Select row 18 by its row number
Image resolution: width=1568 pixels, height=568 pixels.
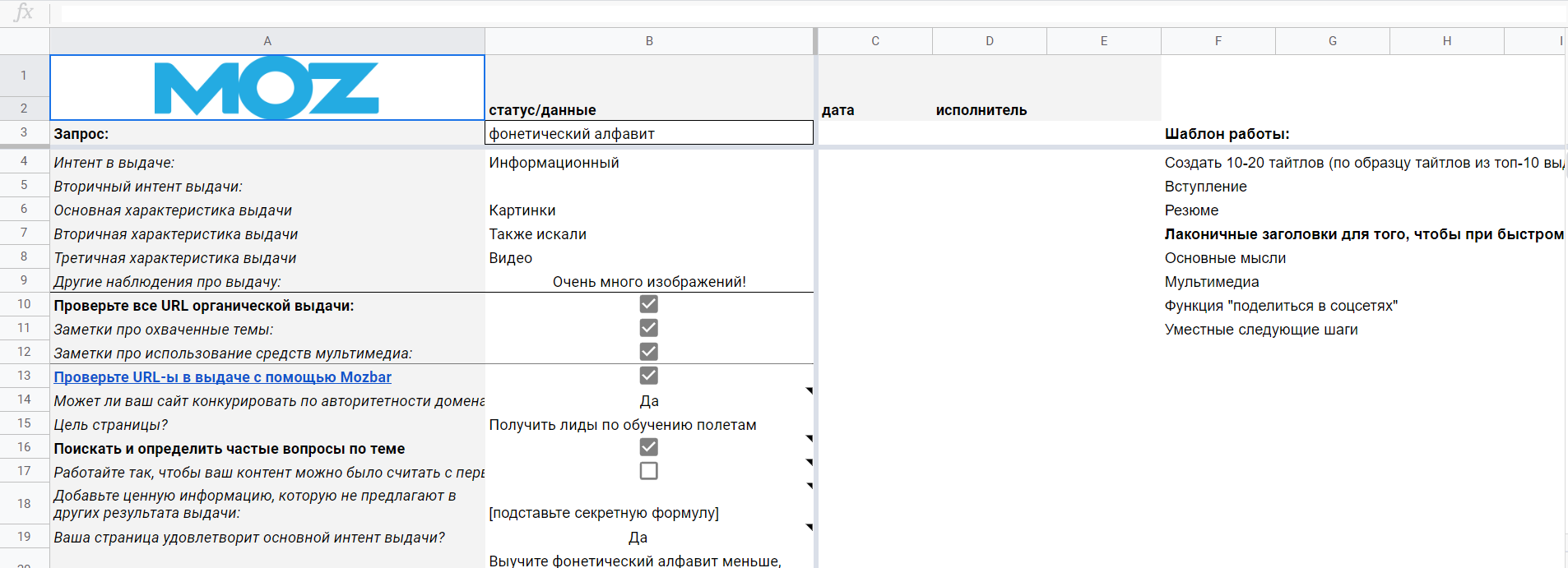[x=24, y=504]
